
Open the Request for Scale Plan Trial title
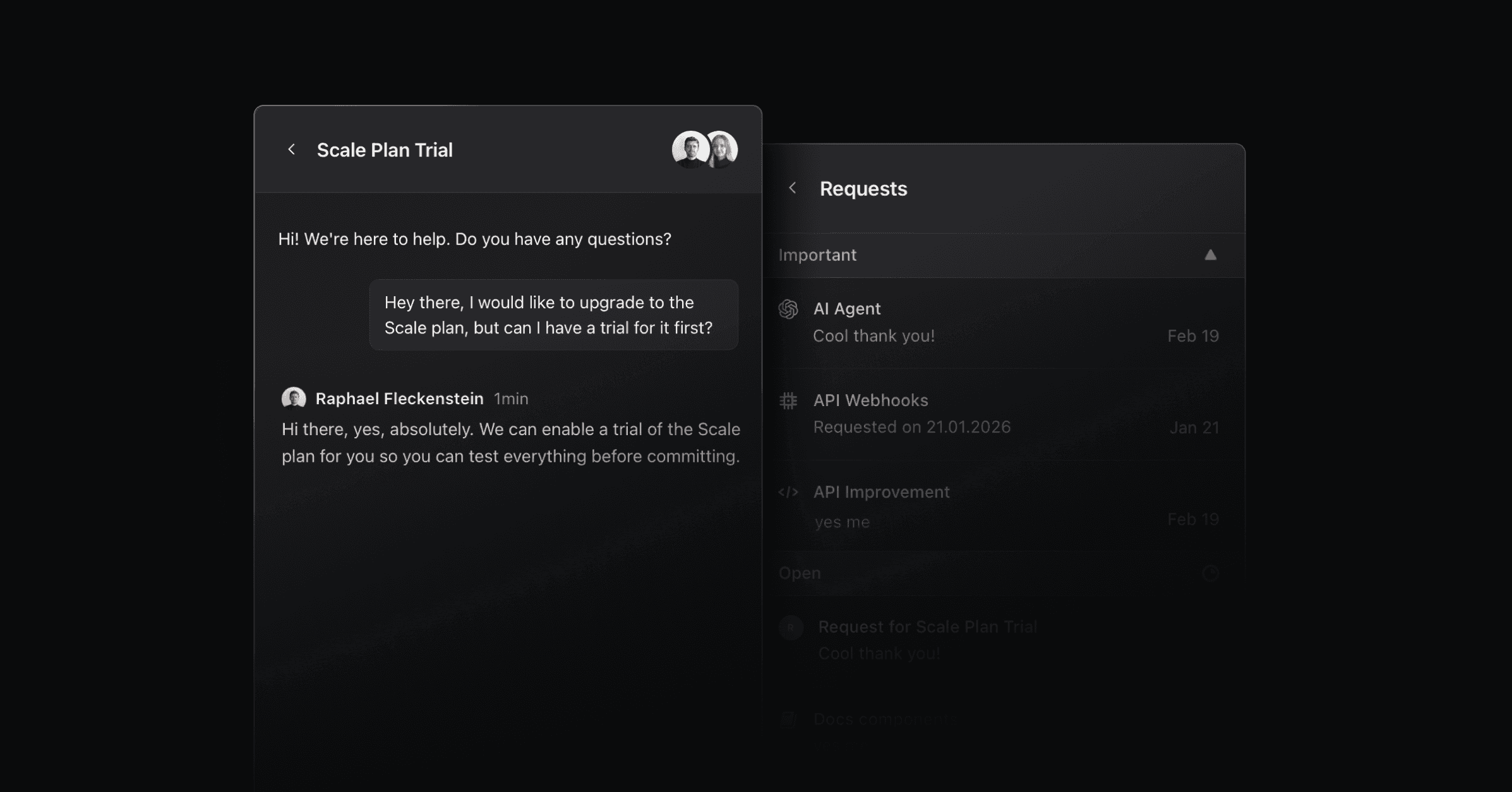[x=927, y=627]
